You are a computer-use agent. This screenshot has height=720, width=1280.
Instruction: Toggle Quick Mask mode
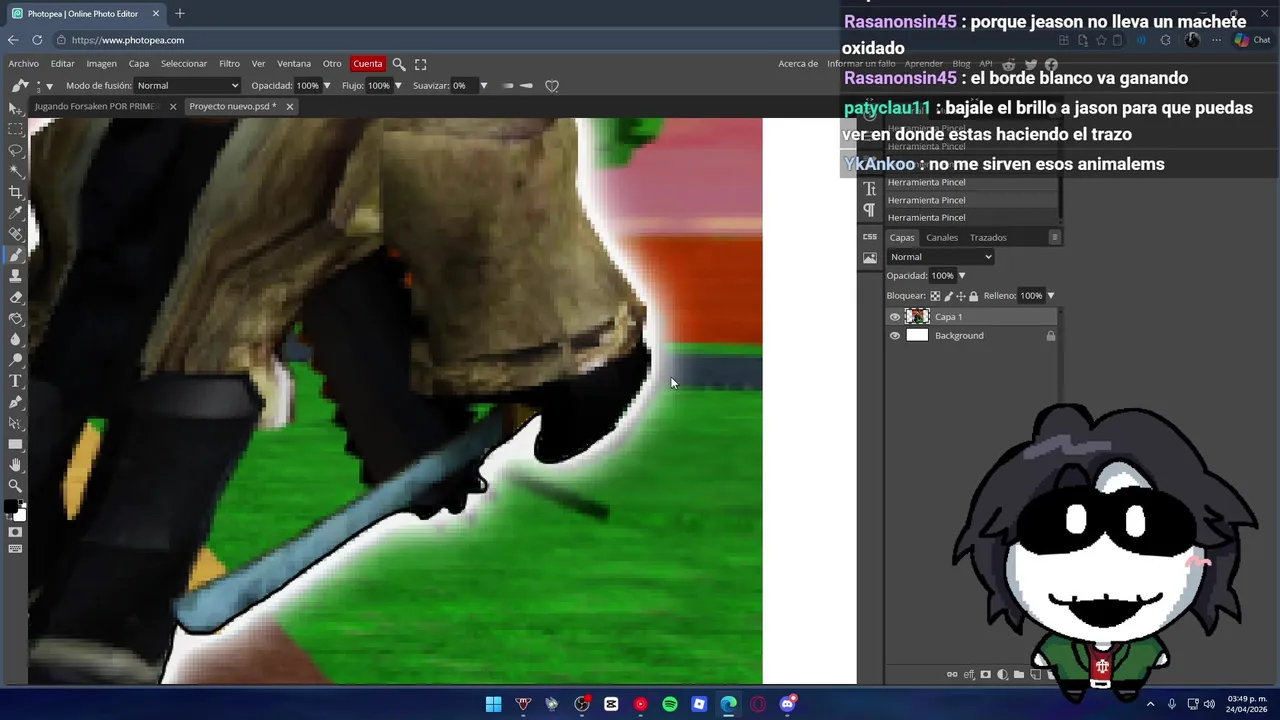click(15, 532)
